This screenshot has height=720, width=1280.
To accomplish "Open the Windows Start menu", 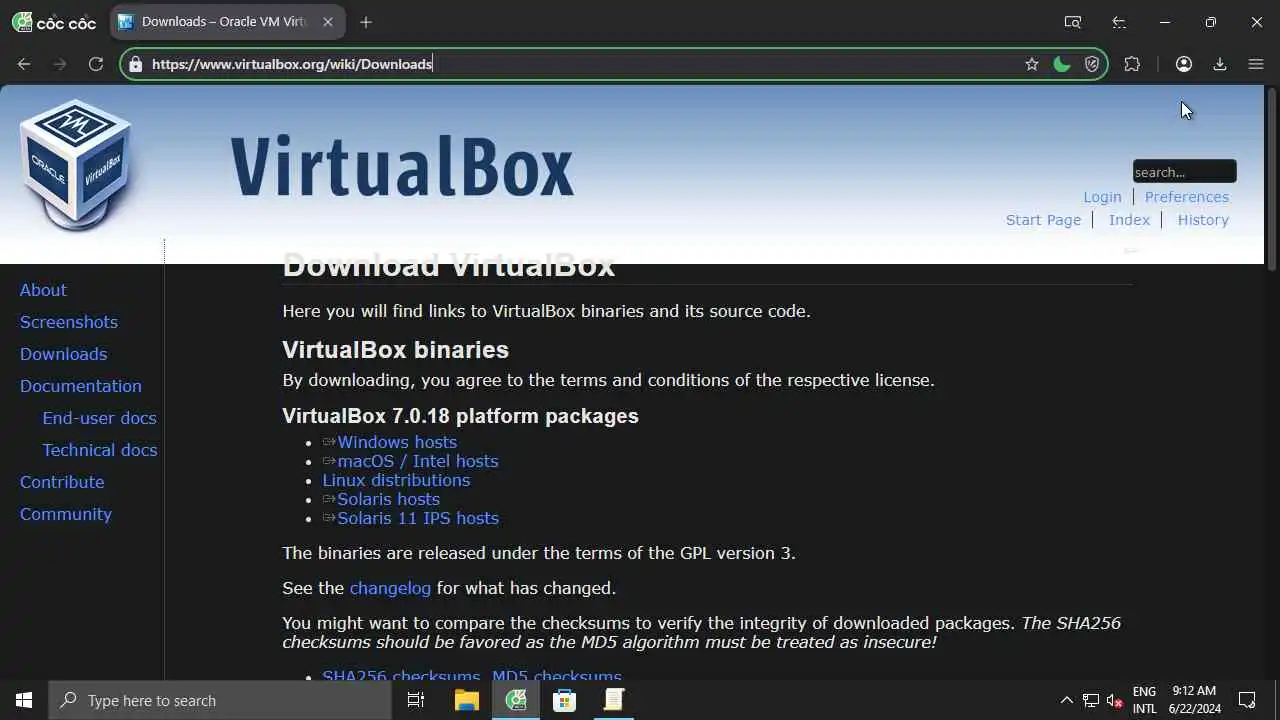I will tap(24, 700).
